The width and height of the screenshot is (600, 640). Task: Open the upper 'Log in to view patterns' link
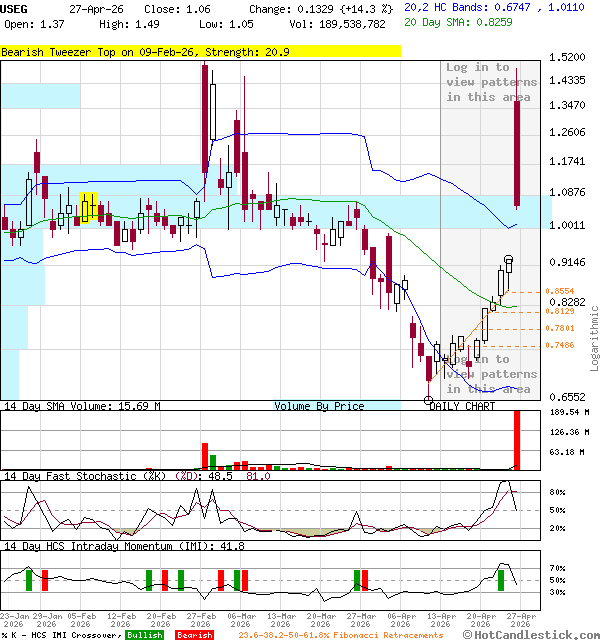click(x=491, y=82)
